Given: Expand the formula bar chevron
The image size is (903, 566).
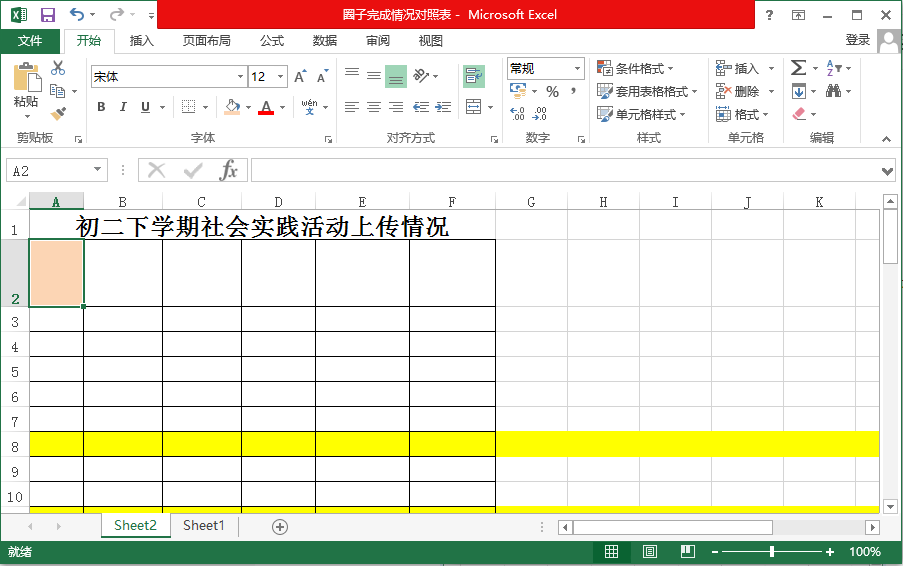Looking at the screenshot, I should (887, 171).
